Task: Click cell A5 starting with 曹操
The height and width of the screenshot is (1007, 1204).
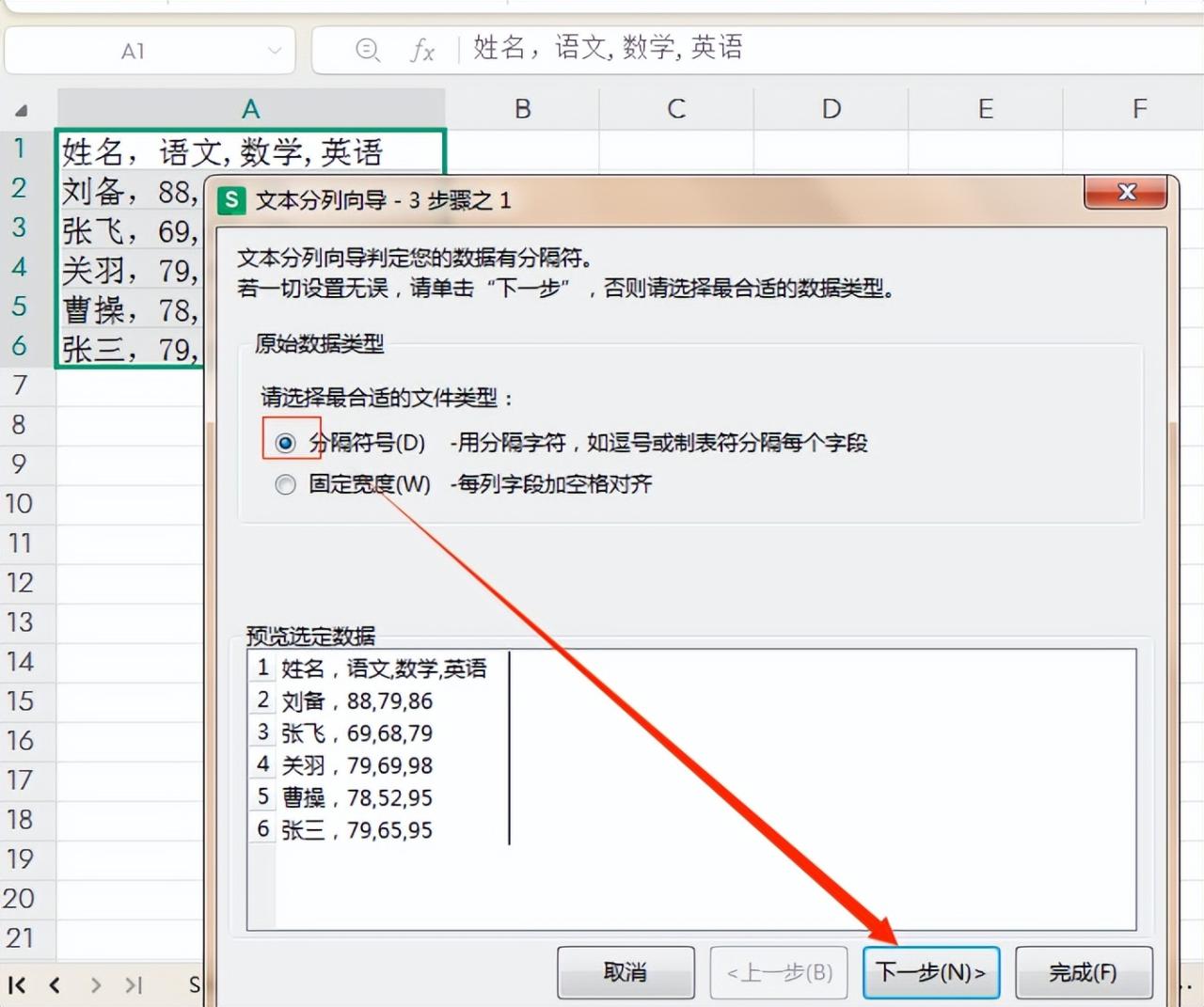Action: (x=131, y=309)
